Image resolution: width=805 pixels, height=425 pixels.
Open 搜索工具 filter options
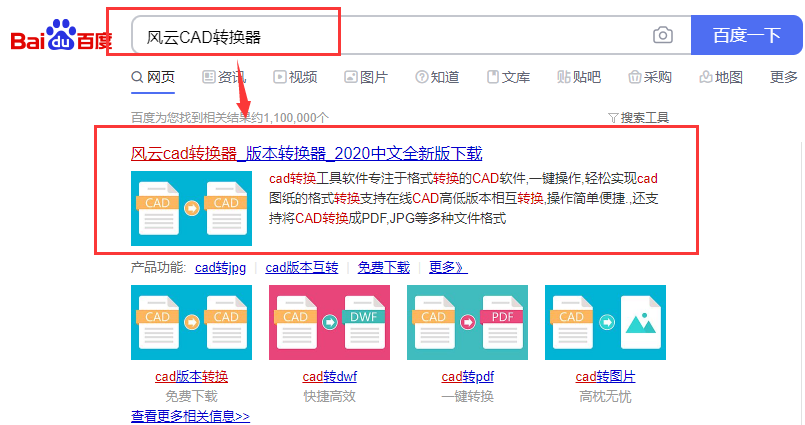tap(639, 118)
